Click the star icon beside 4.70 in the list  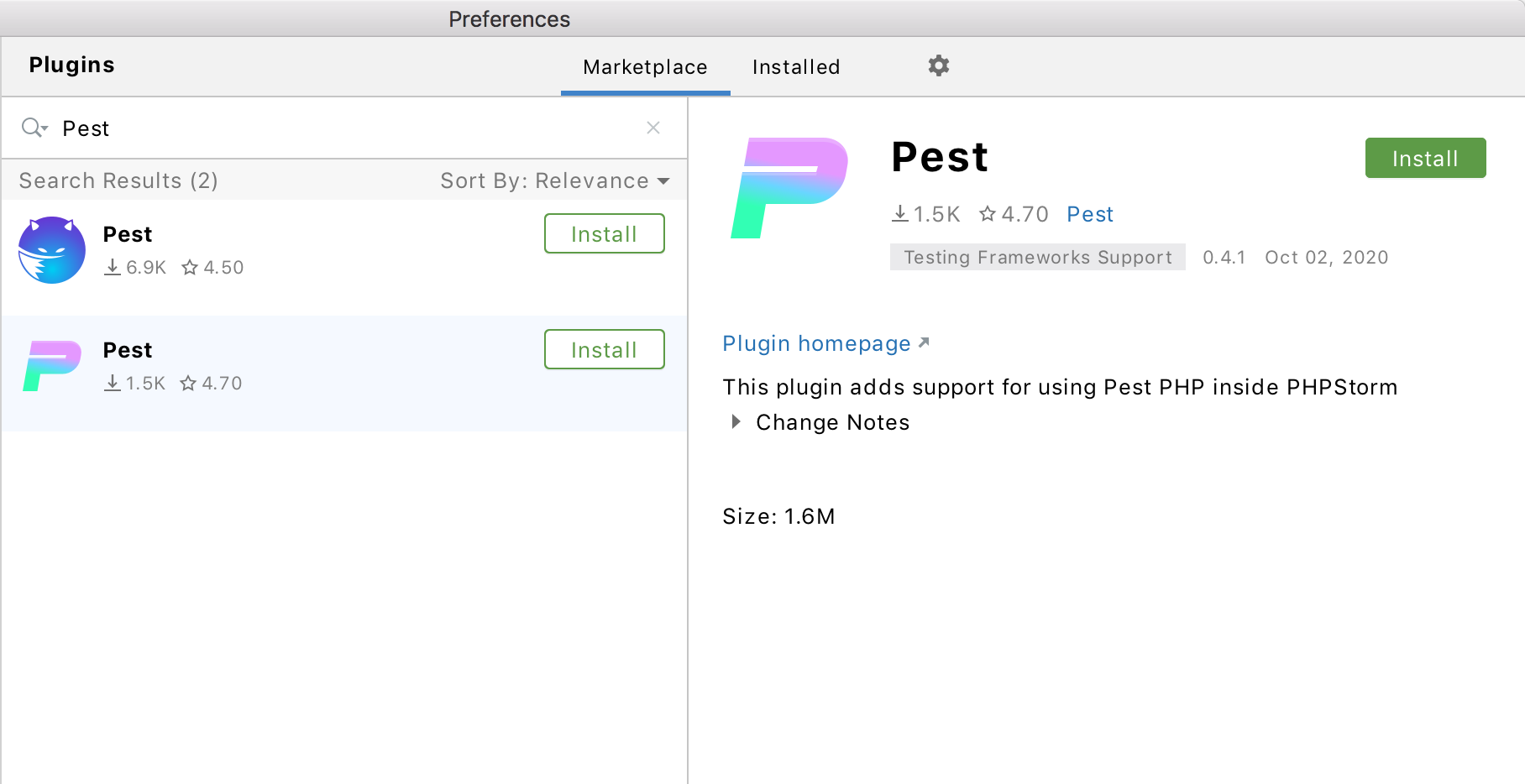coord(188,383)
